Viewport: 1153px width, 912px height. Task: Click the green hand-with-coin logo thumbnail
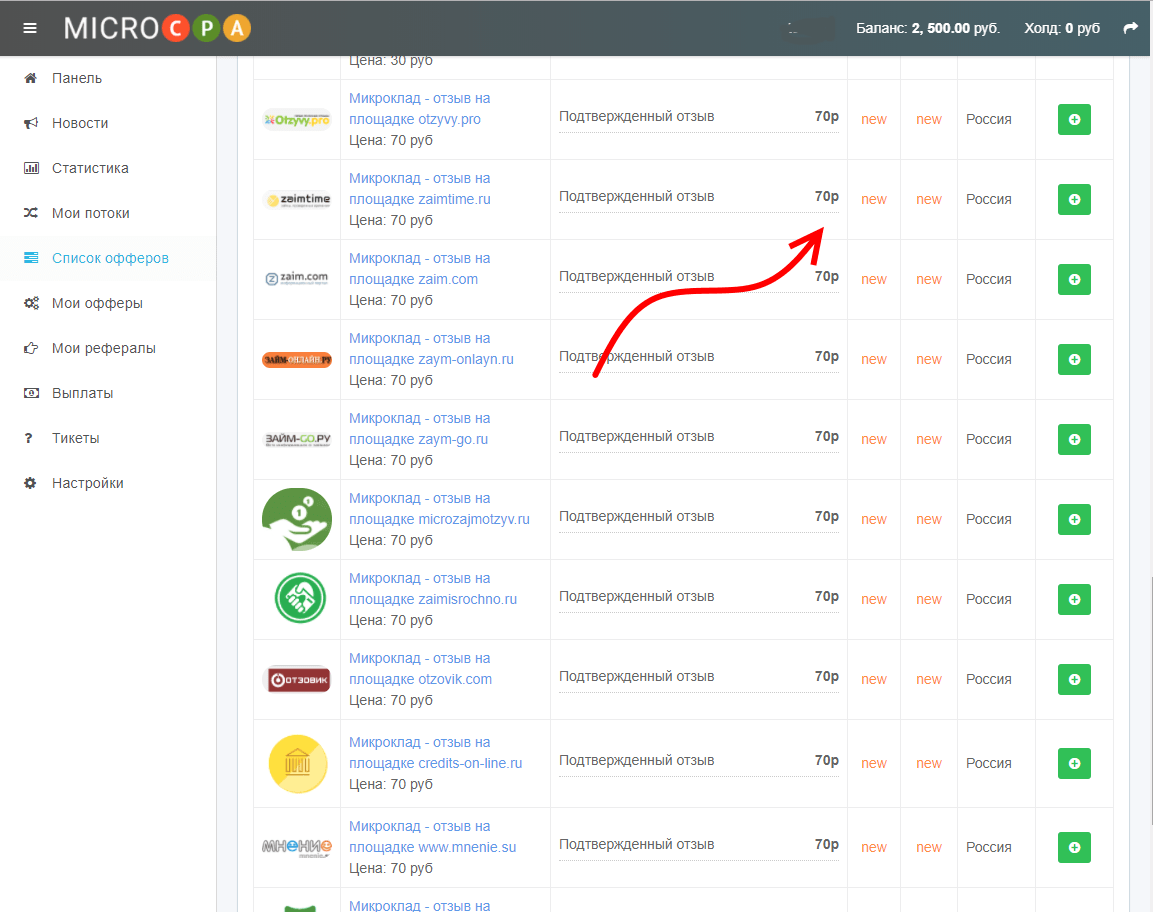(x=297, y=519)
